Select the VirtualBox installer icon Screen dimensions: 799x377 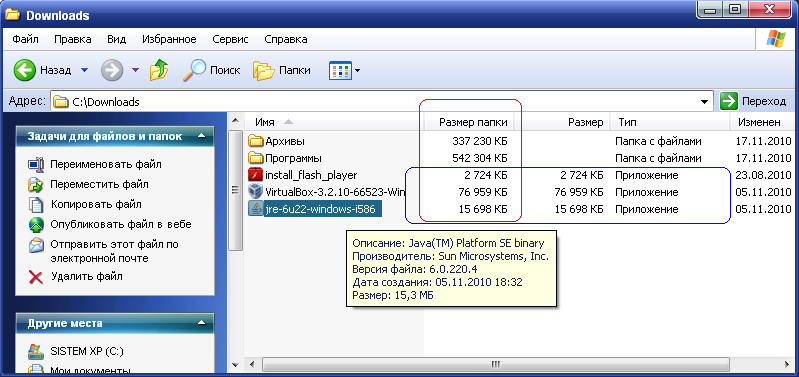[x=255, y=192]
